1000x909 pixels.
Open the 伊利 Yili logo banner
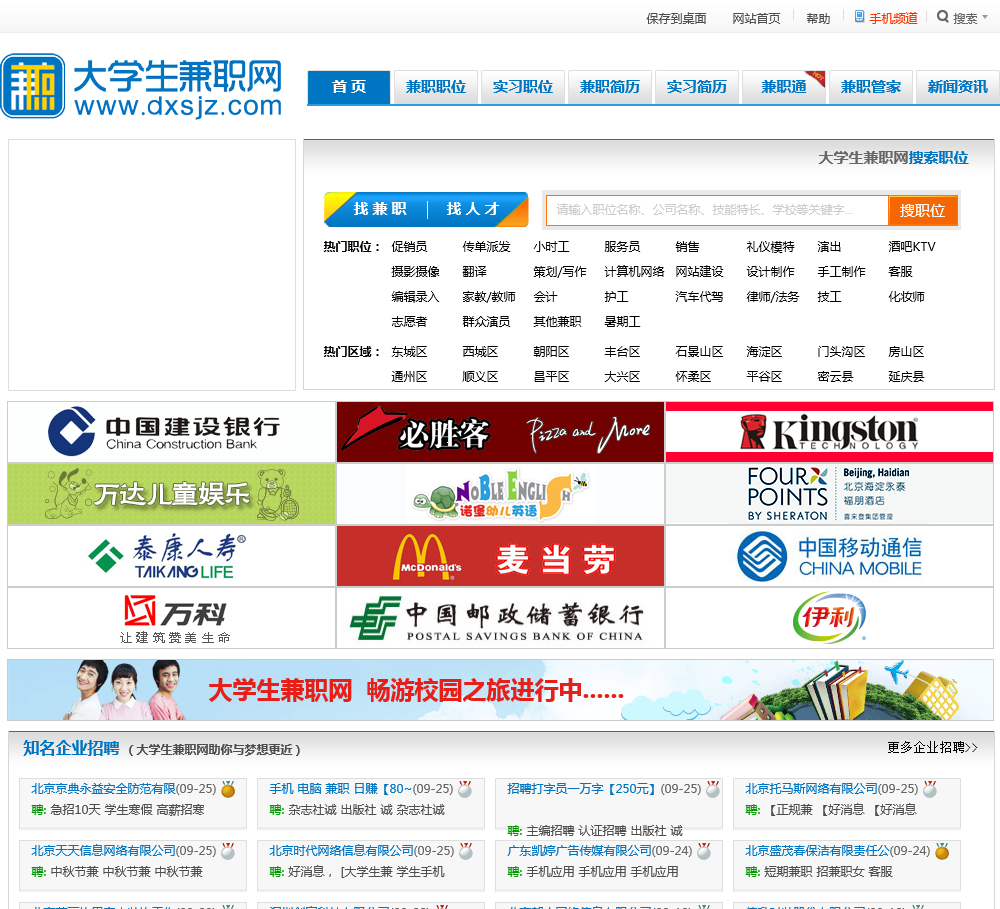click(x=829, y=618)
